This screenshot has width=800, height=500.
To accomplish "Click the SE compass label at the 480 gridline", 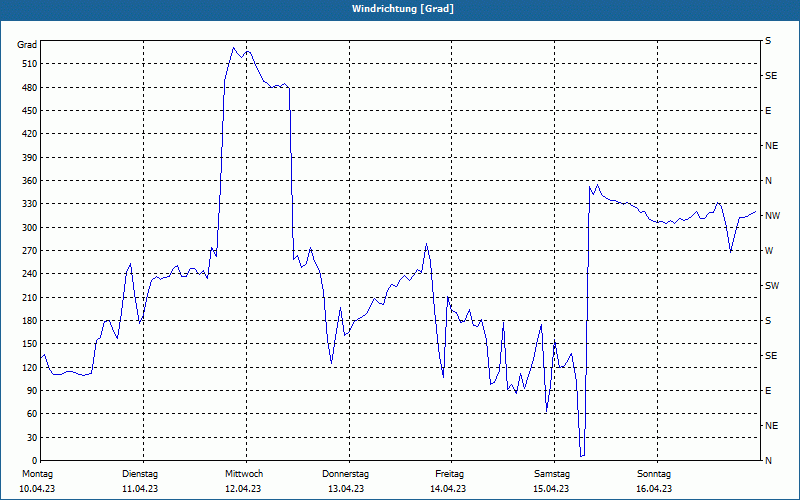I will [x=771, y=76].
